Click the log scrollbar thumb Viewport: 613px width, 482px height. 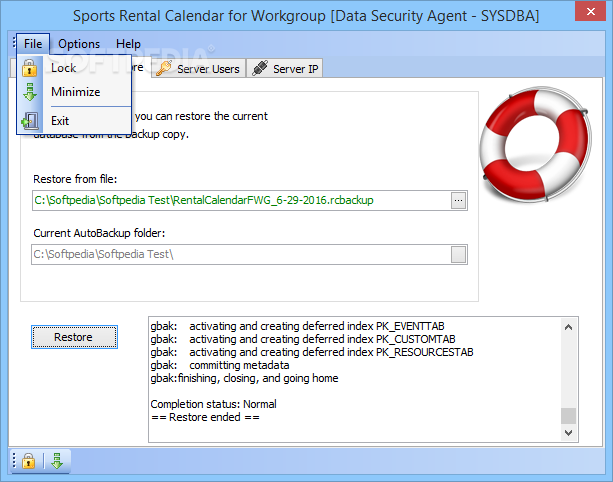coord(568,416)
